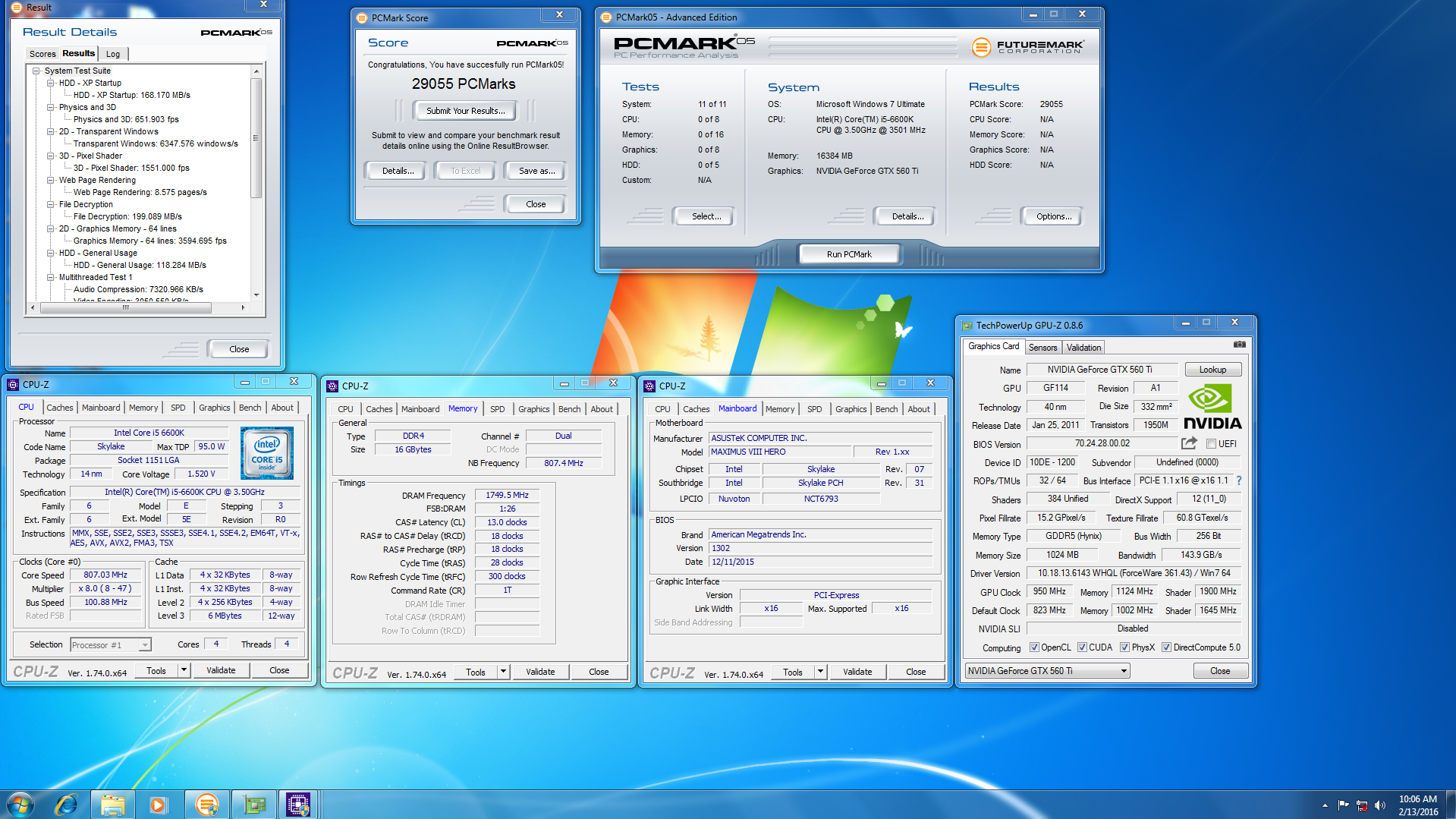The height and width of the screenshot is (819, 1456).
Task: Click the Run PCMark button
Action: pyautogui.click(x=849, y=254)
